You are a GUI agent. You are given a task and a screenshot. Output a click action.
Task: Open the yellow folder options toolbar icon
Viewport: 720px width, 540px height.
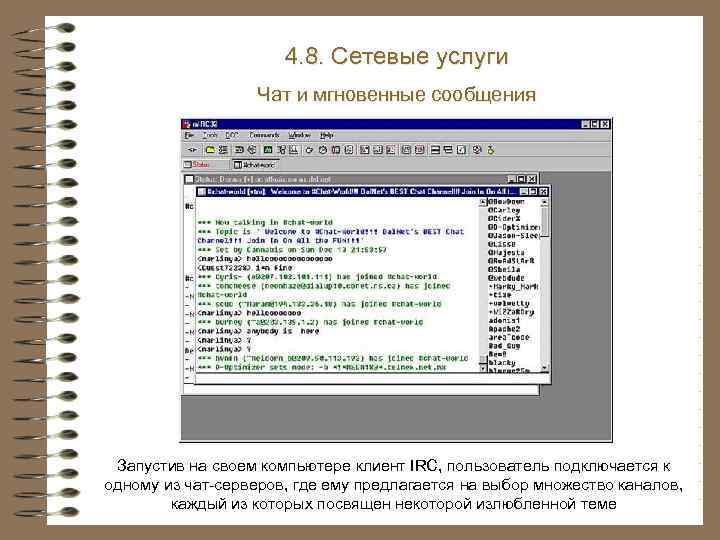(x=210, y=150)
